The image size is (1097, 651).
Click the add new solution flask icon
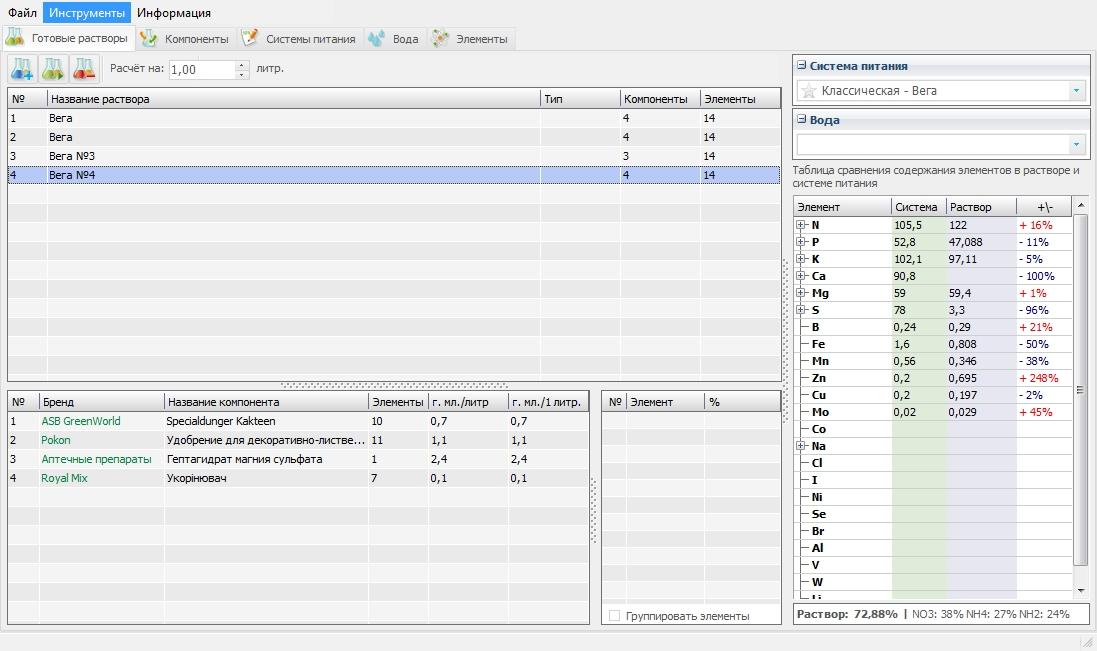click(22, 69)
